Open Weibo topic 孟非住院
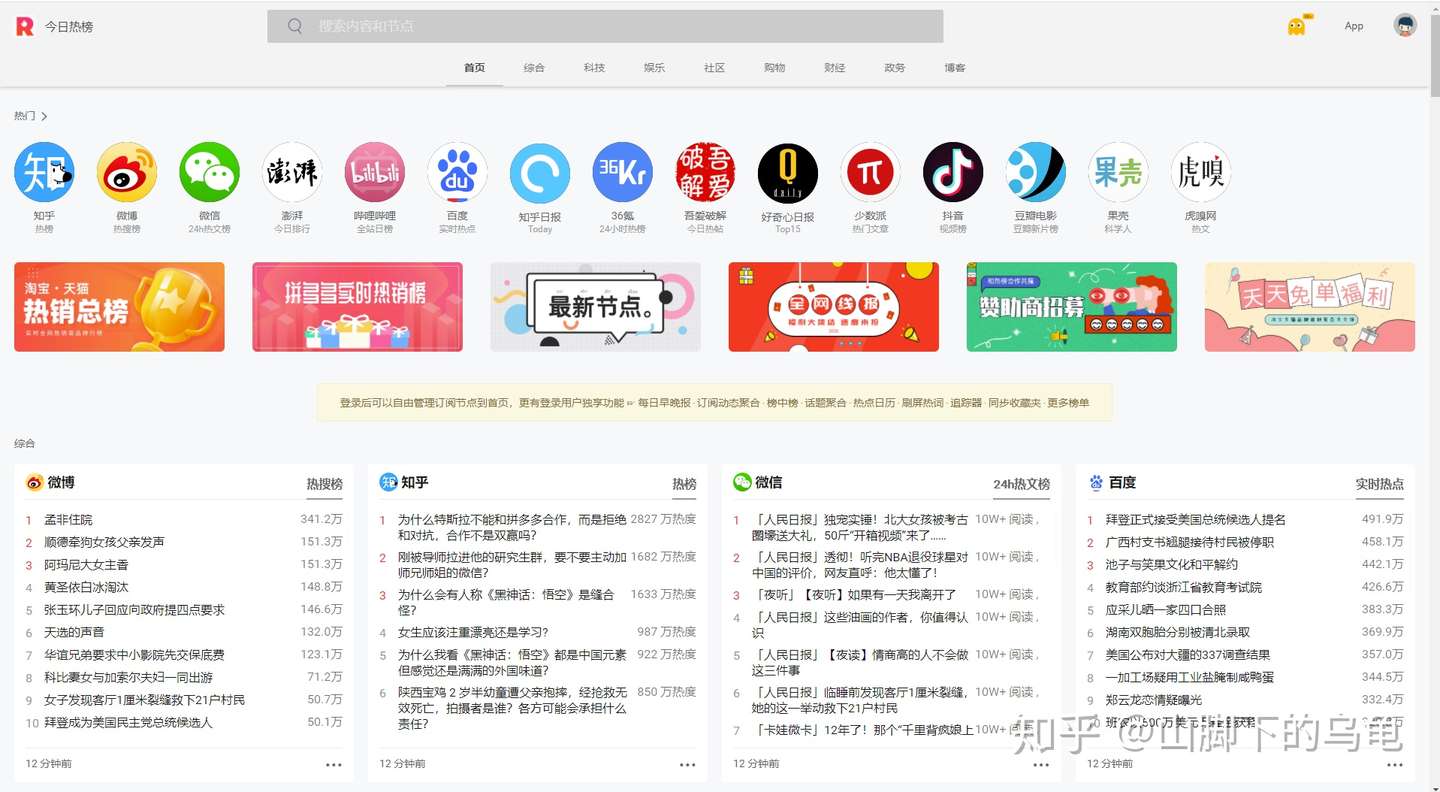The height and width of the screenshot is (792, 1440). 68,520
